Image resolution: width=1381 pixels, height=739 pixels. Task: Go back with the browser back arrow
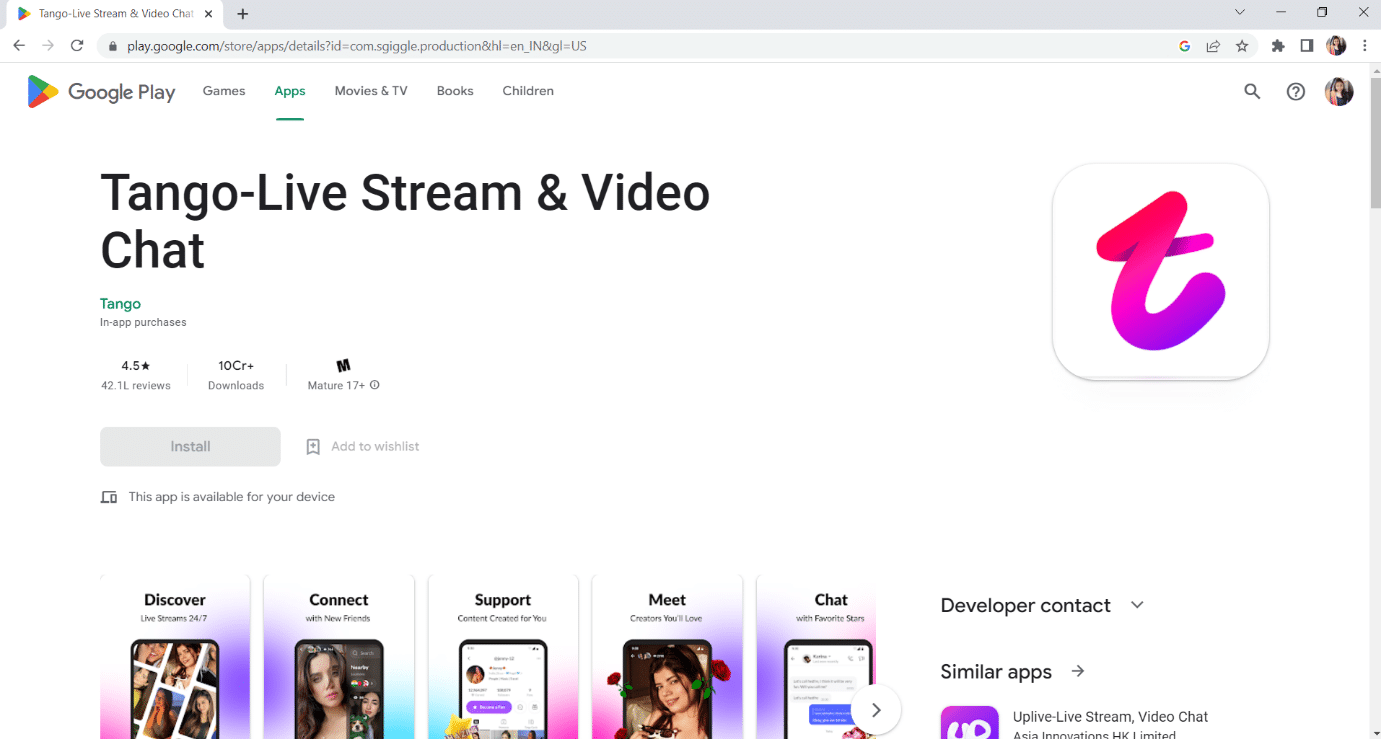click(19, 46)
